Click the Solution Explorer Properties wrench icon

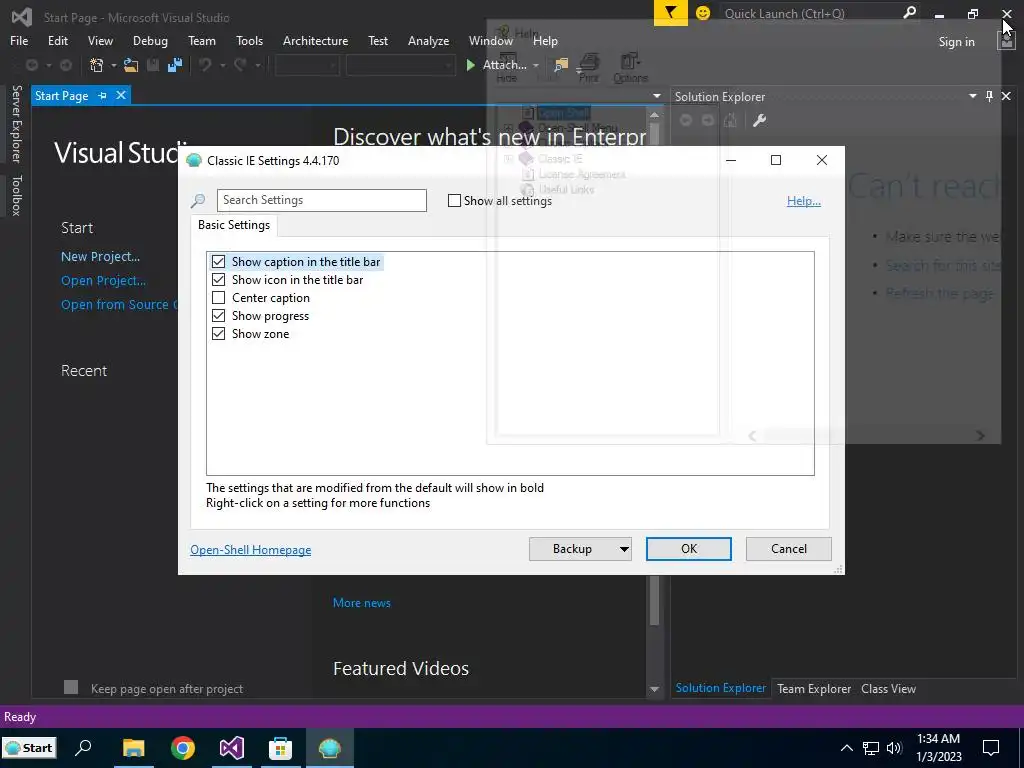pyautogui.click(x=759, y=120)
